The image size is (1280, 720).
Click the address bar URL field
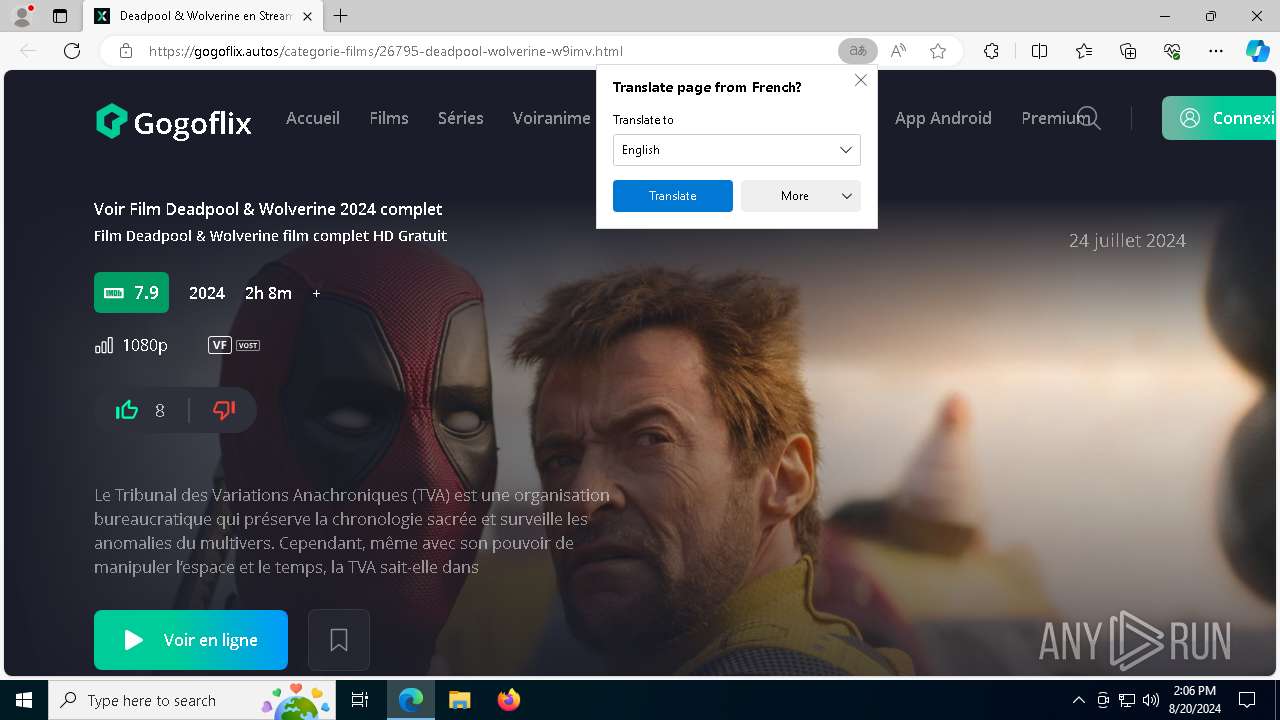point(490,51)
